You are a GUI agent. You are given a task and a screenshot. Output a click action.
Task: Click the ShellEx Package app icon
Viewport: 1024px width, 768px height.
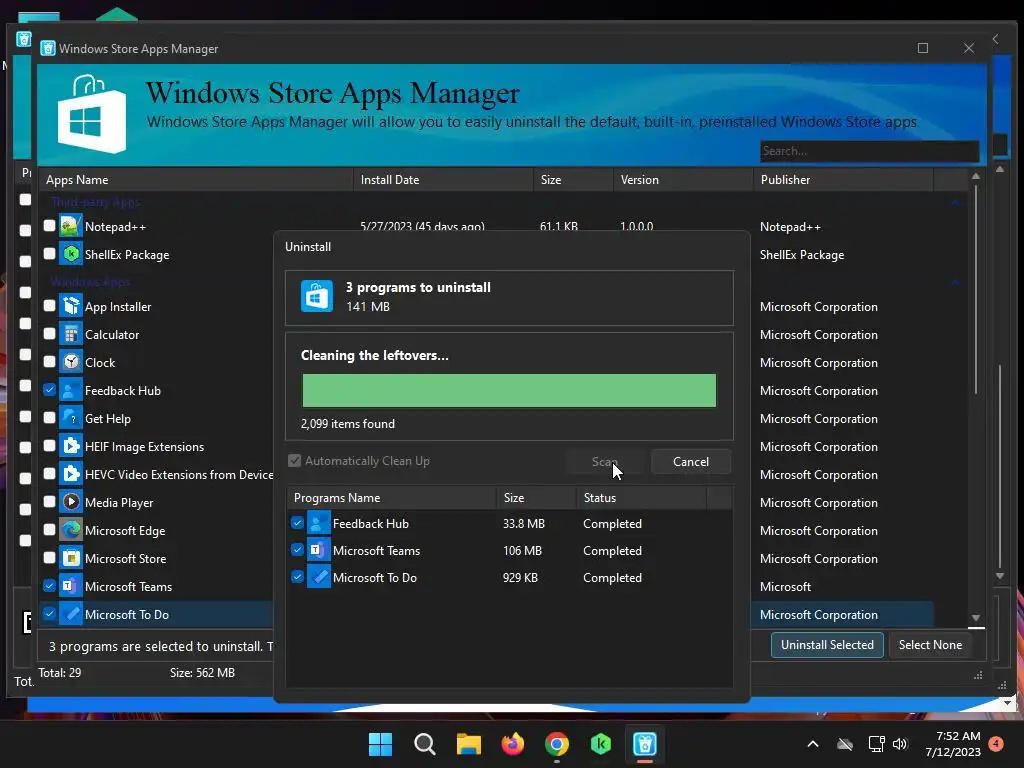tap(71, 254)
